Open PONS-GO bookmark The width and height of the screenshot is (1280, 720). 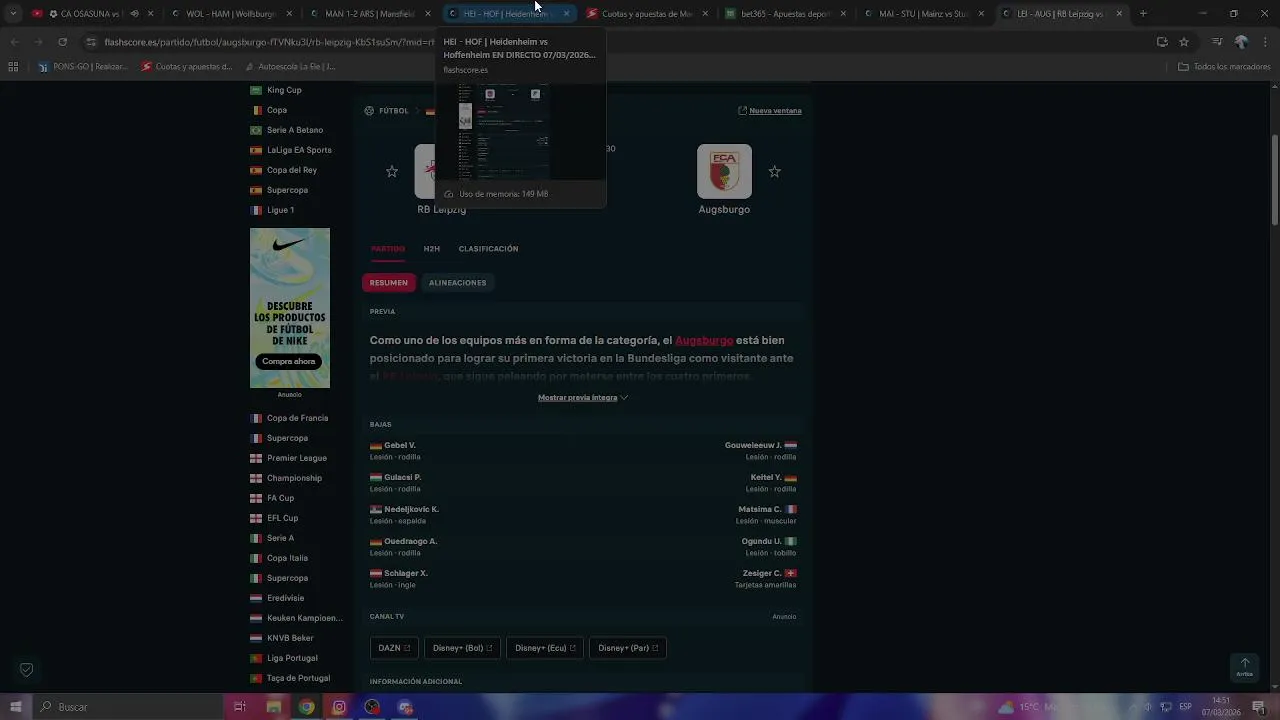84,67
